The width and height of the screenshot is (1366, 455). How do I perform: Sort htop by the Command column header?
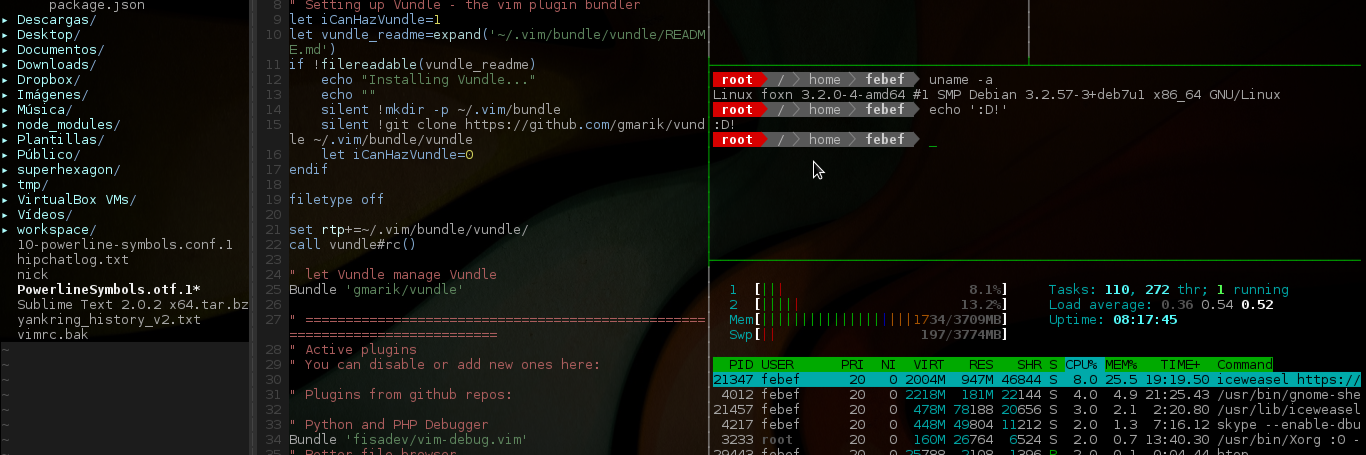[x=1244, y=364]
